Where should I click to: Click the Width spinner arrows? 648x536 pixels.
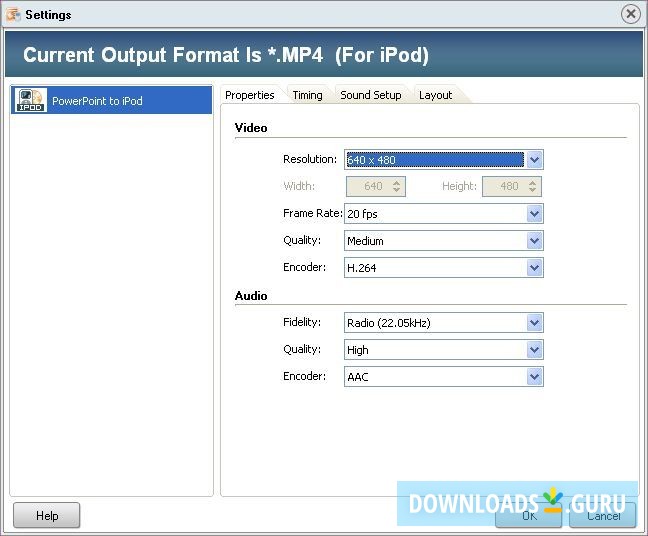(x=397, y=186)
